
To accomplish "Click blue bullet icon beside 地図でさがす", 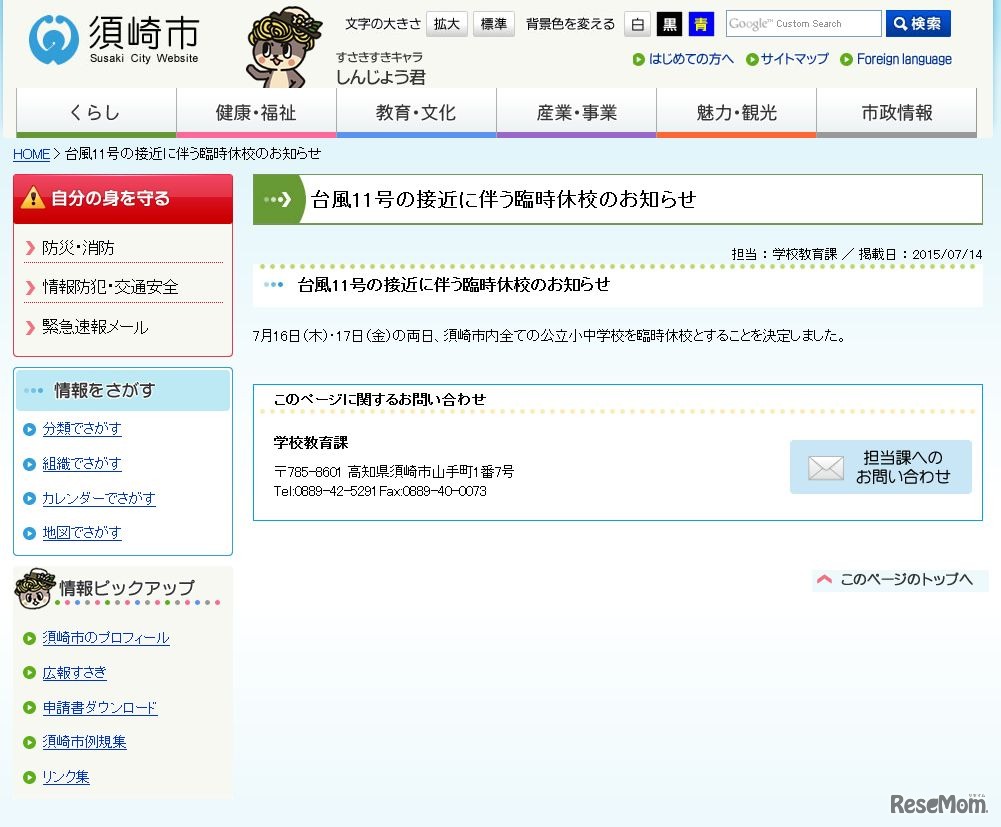I will tap(29, 533).
